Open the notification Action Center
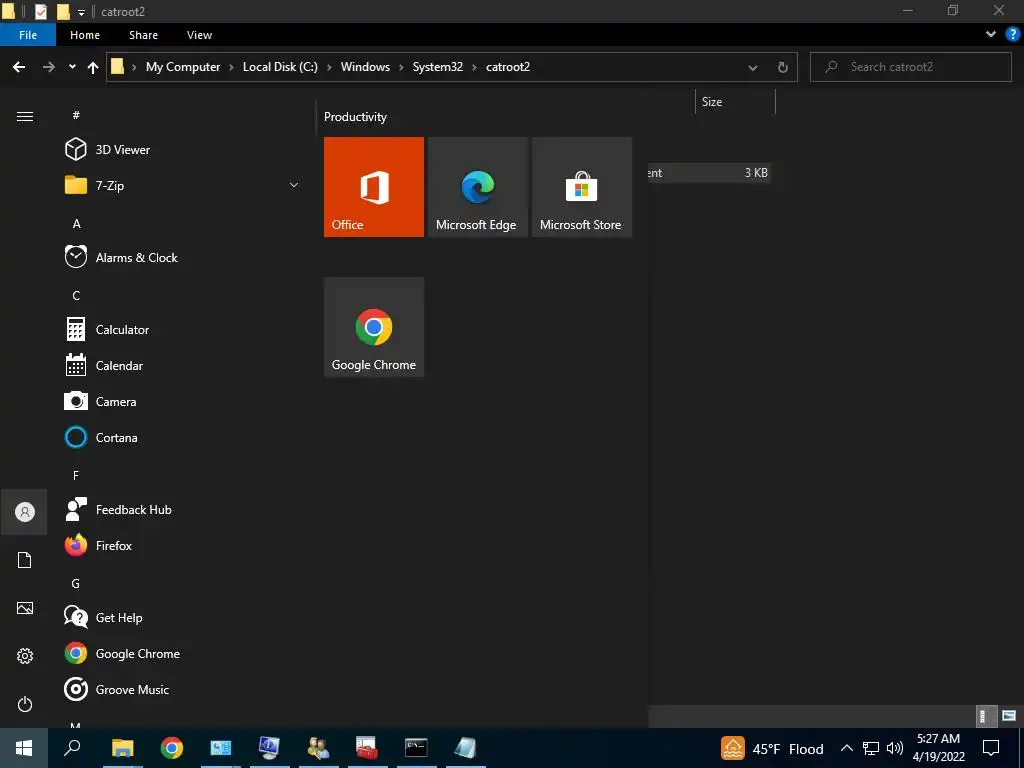Viewport: 1024px width, 768px height. click(x=991, y=748)
